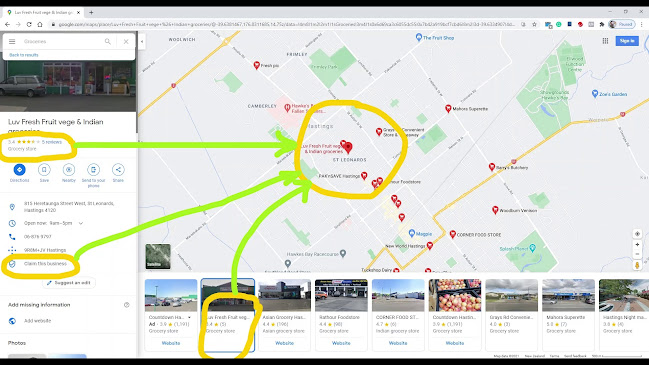Viewport: 649px width, 365px height.
Task: Open the 5 reviews link
Action: click(x=52, y=142)
